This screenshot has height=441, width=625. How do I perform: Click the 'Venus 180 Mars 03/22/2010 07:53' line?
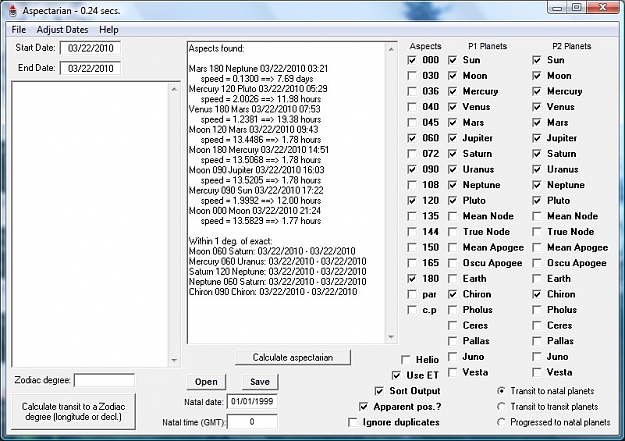(x=254, y=109)
